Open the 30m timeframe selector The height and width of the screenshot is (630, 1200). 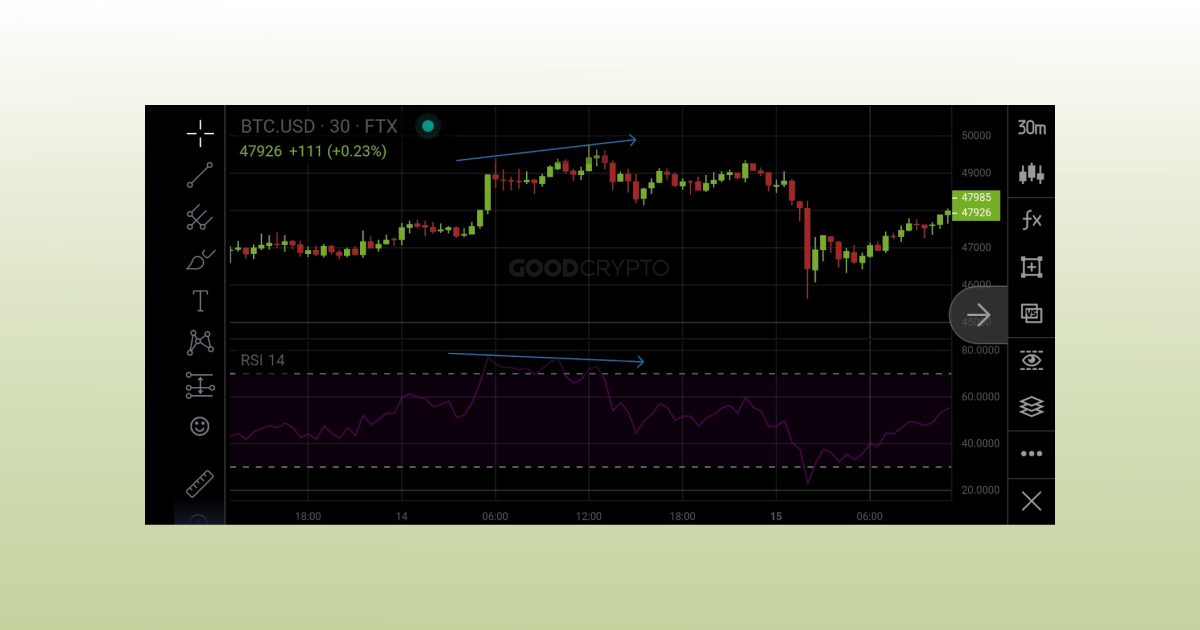[x=1031, y=128]
